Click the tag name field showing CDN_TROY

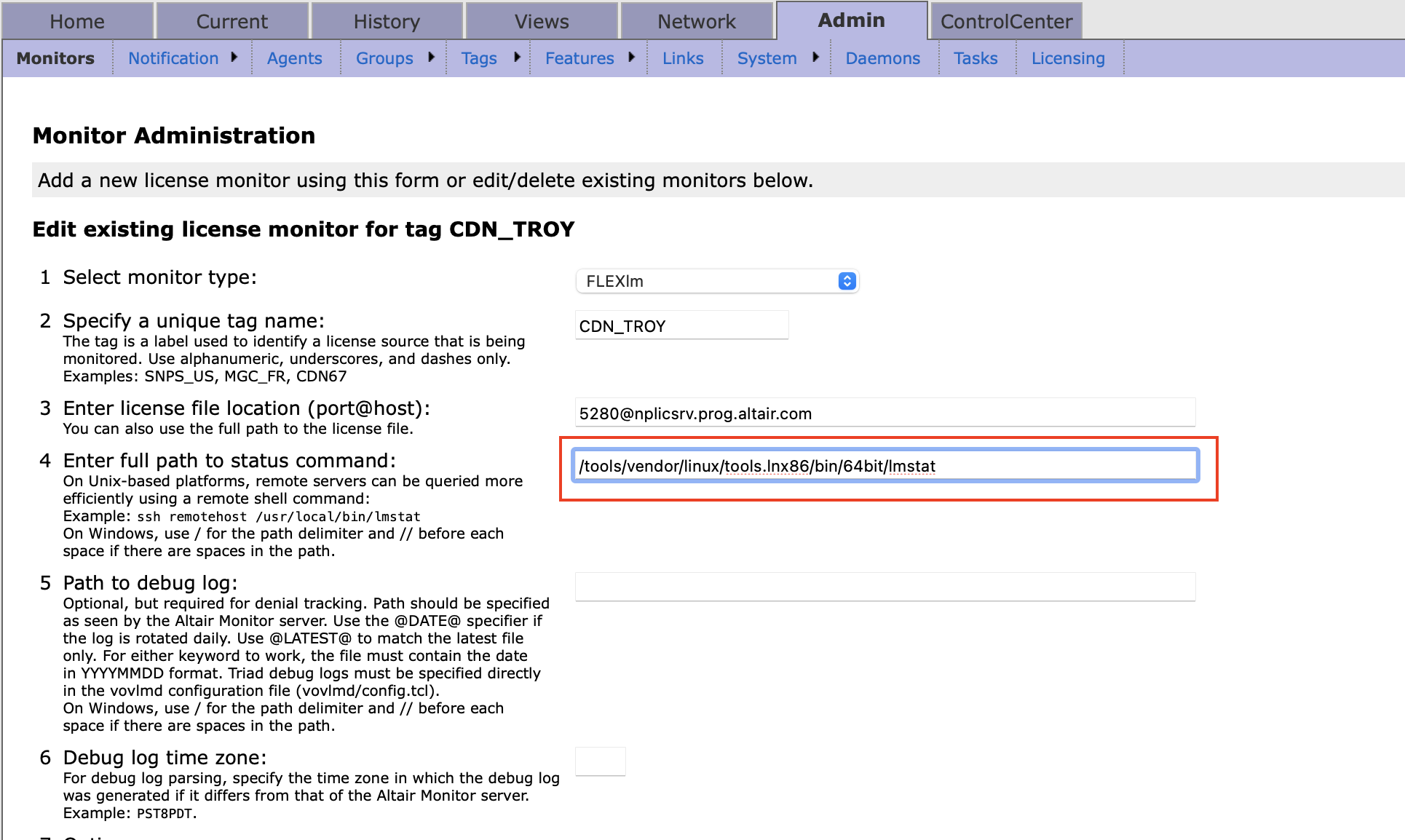click(x=681, y=325)
